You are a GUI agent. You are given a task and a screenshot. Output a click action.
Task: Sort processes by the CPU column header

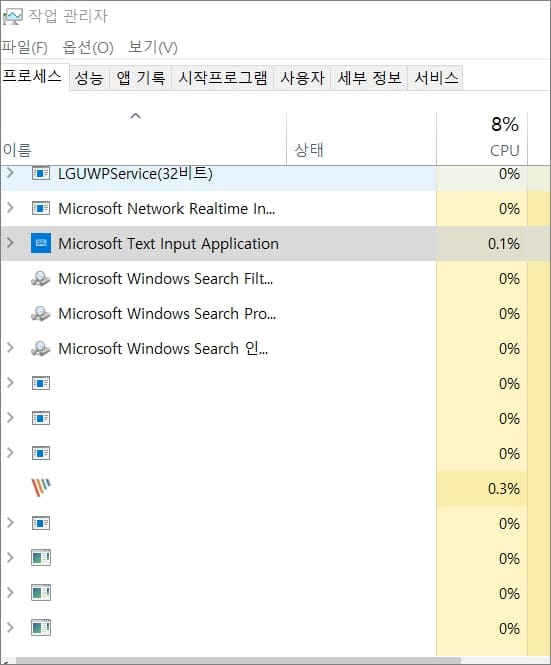tap(482, 138)
